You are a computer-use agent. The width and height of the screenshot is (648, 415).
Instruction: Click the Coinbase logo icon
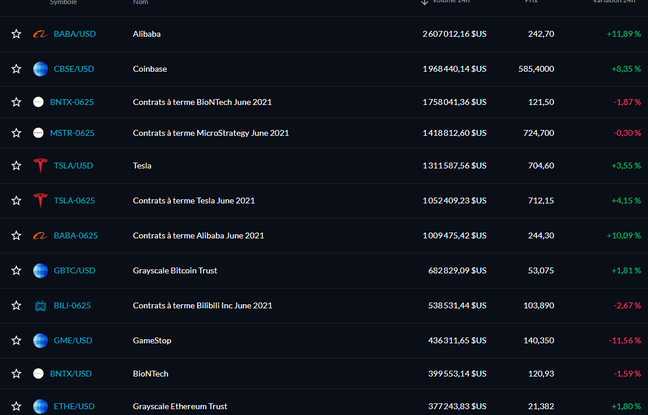pos(40,69)
